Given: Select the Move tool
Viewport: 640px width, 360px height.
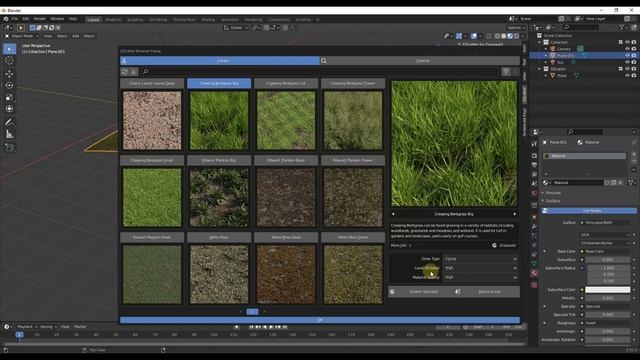Looking at the screenshot, I should click(9, 74).
